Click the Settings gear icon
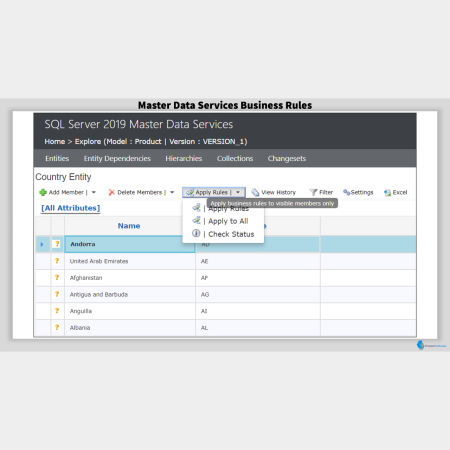This screenshot has width=450, height=450. (x=346, y=192)
